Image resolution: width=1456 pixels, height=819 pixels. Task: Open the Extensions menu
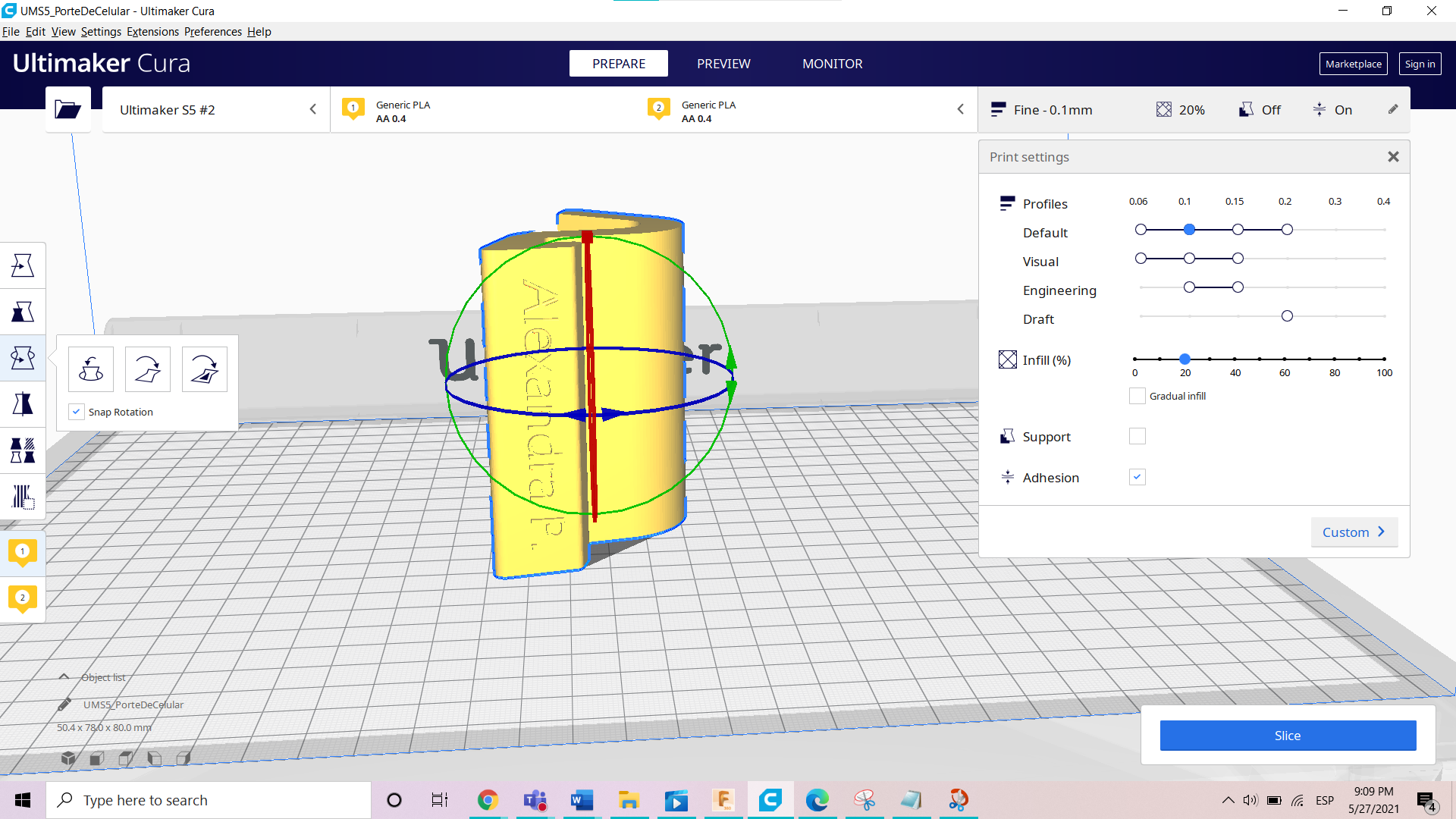click(x=152, y=32)
